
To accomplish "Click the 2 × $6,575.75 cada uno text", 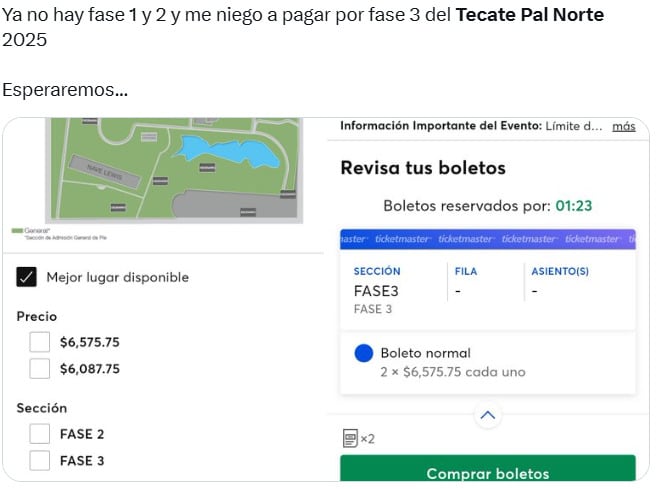I will coord(452,372).
